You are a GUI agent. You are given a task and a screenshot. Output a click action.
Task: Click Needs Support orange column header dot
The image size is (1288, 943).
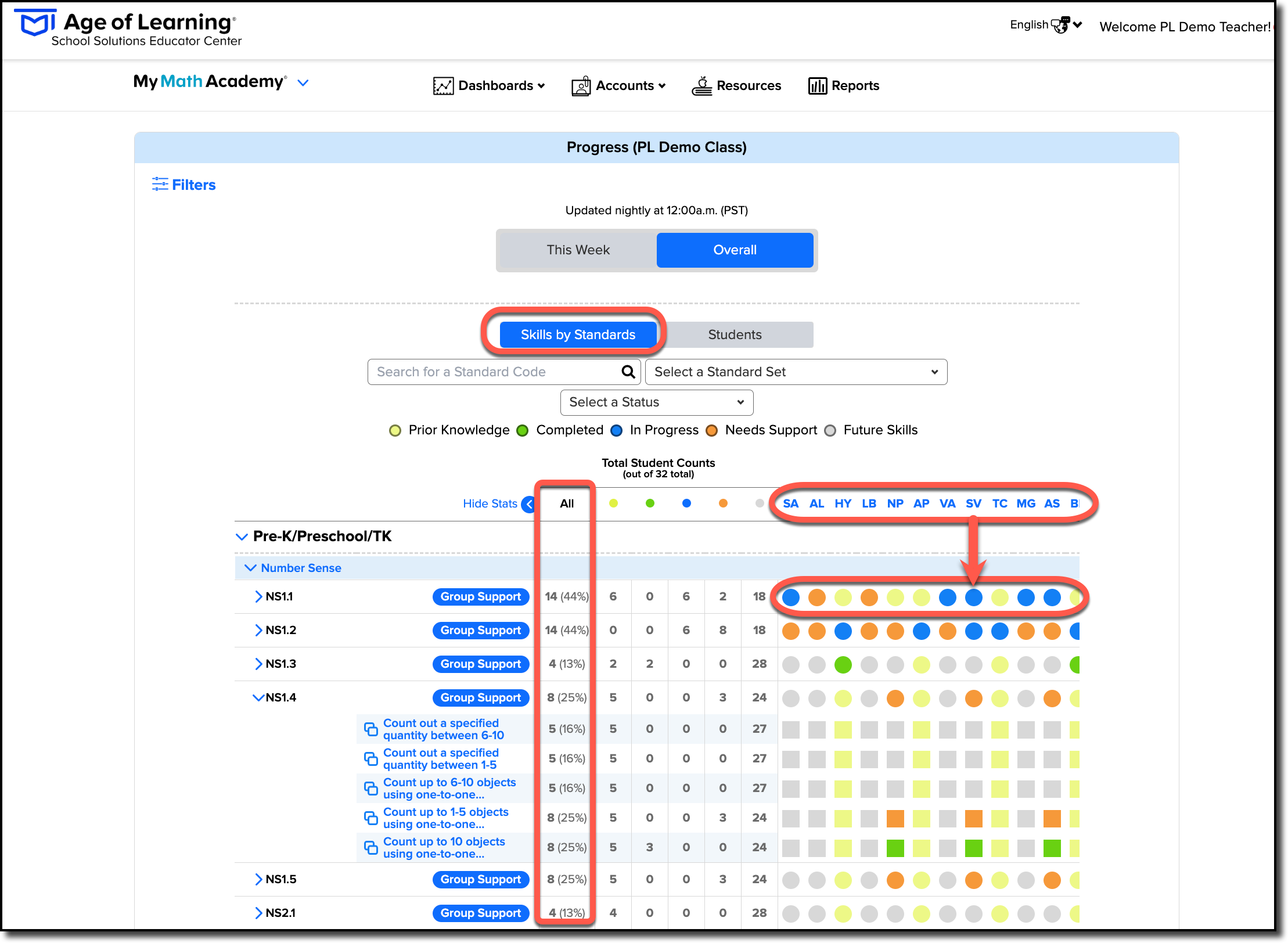(x=723, y=503)
